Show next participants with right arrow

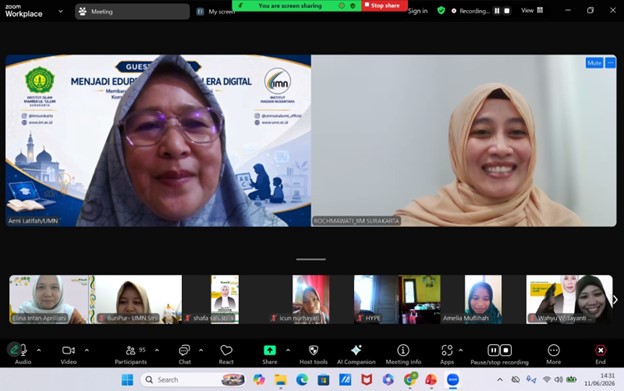[615, 300]
